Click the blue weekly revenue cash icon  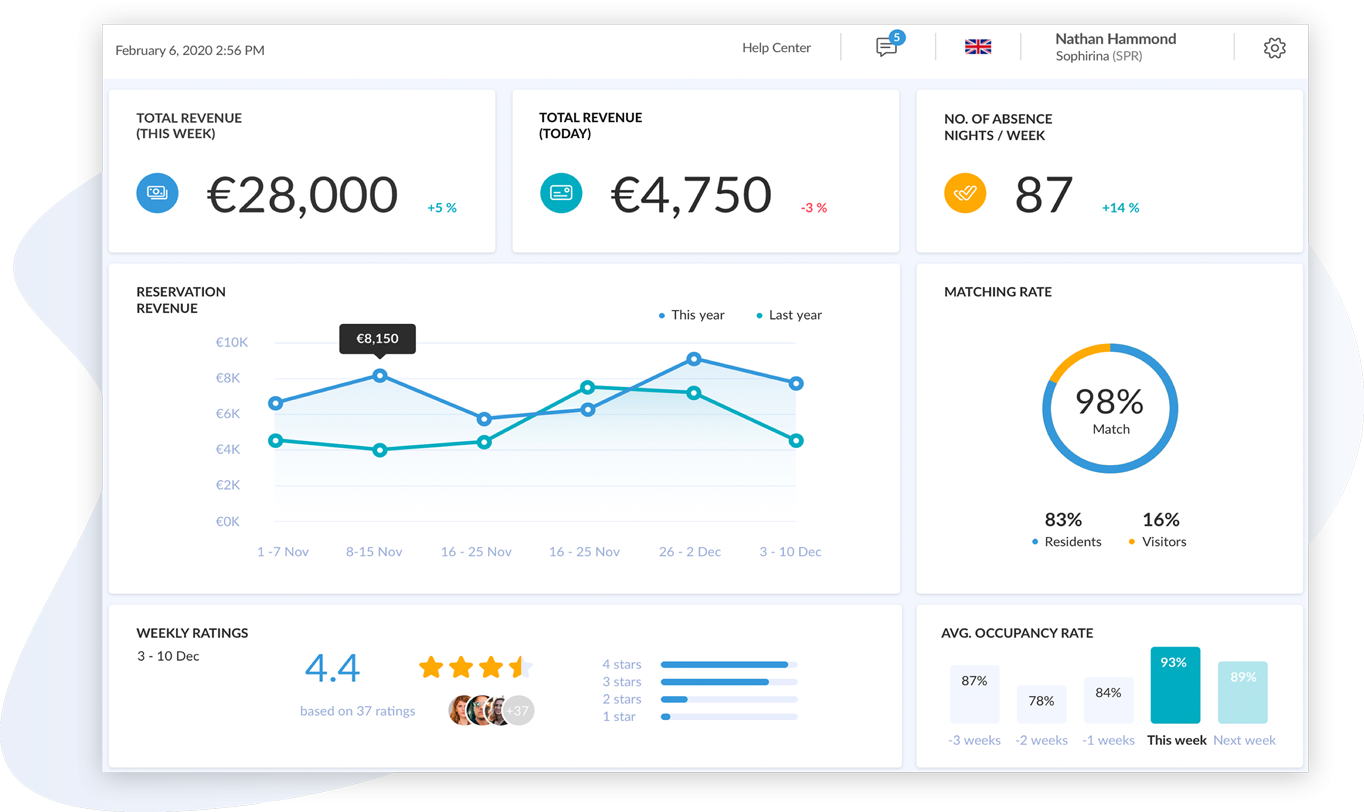click(x=157, y=193)
